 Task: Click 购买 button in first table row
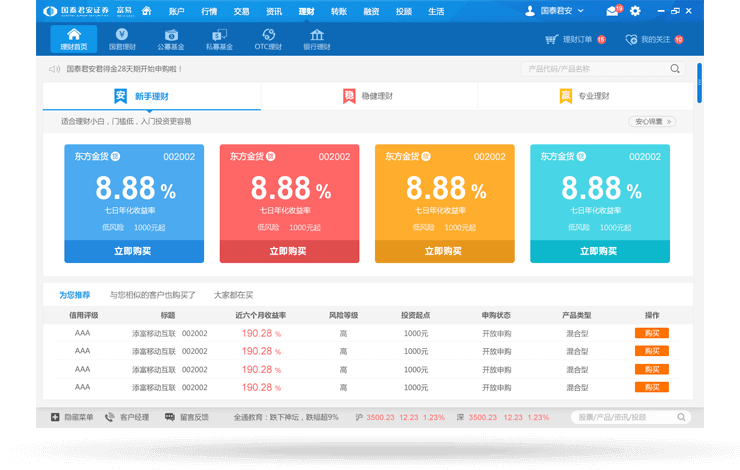tap(651, 333)
